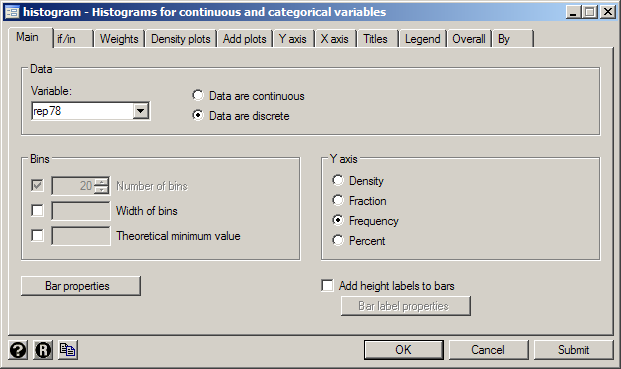Click the Bar label properties button

pyautogui.click(x=406, y=306)
